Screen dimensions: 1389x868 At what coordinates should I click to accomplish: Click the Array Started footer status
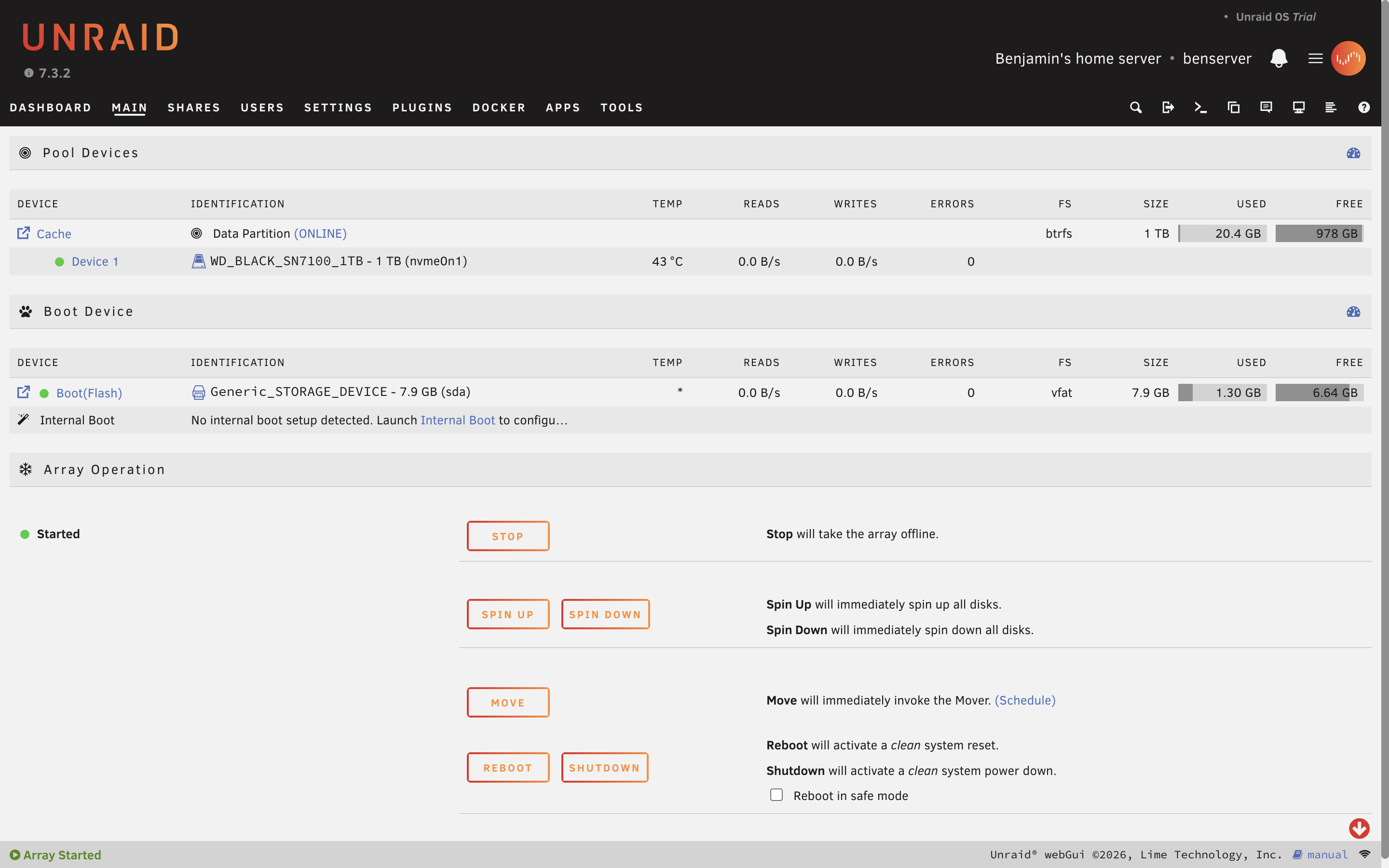tap(55, 855)
